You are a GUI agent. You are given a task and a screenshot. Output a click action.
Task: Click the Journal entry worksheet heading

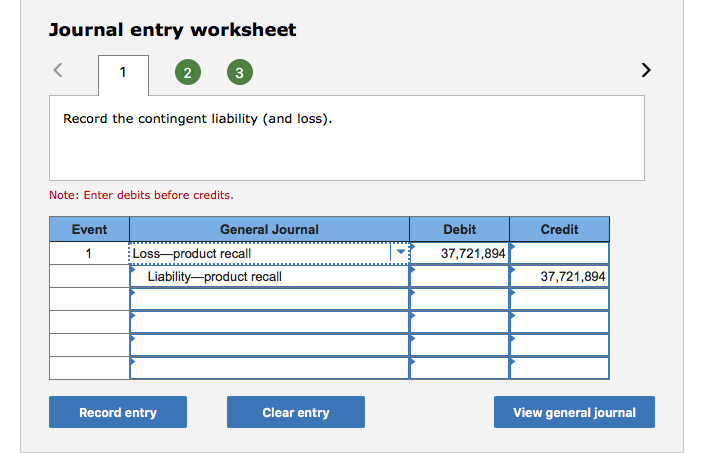point(173,30)
